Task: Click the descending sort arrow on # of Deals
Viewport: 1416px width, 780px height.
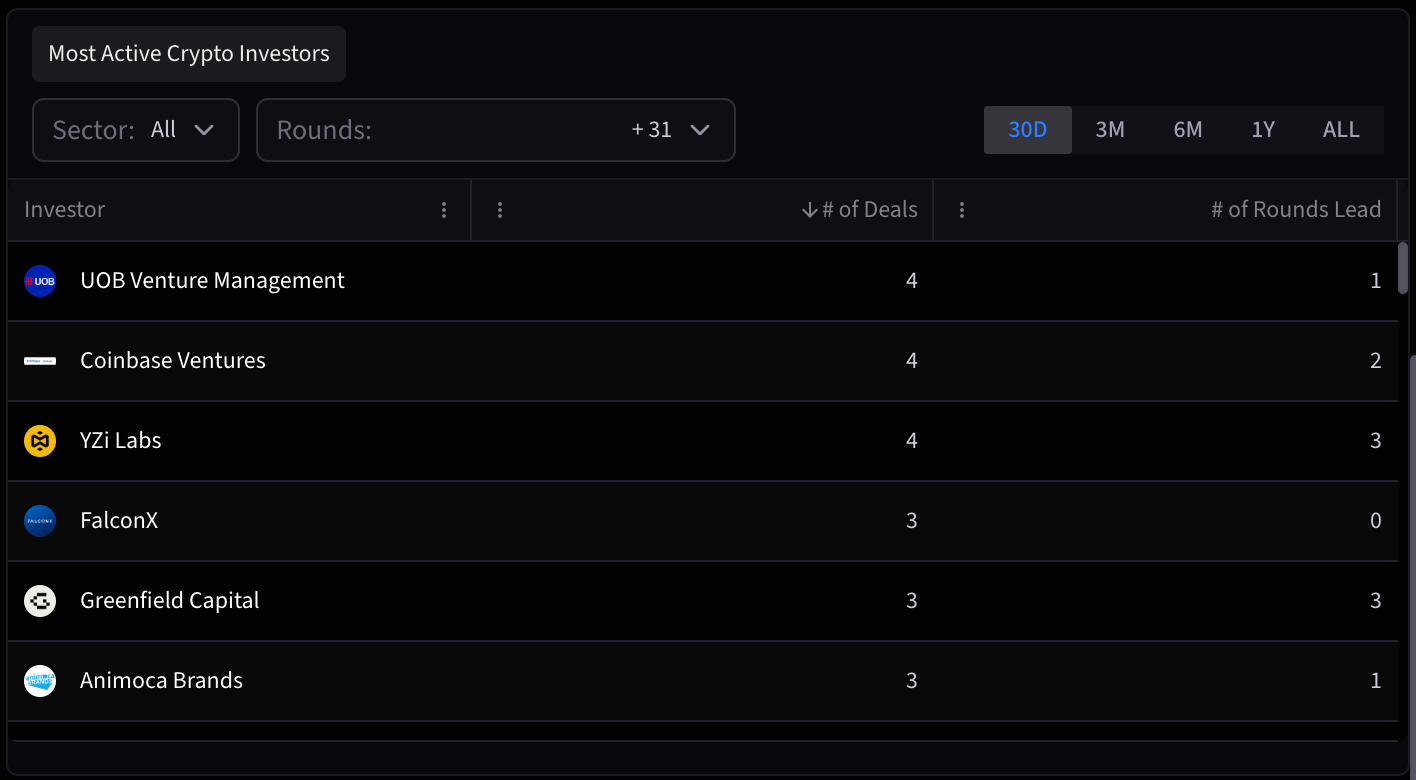Action: coord(810,210)
